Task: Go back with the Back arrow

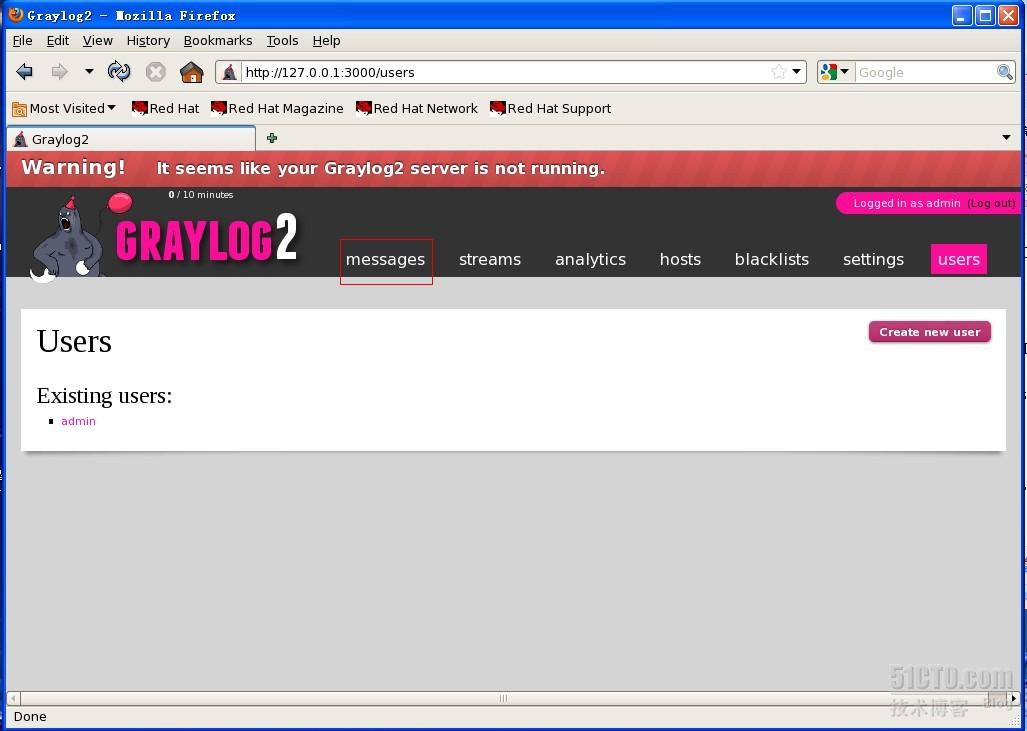Action: point(24,71)
